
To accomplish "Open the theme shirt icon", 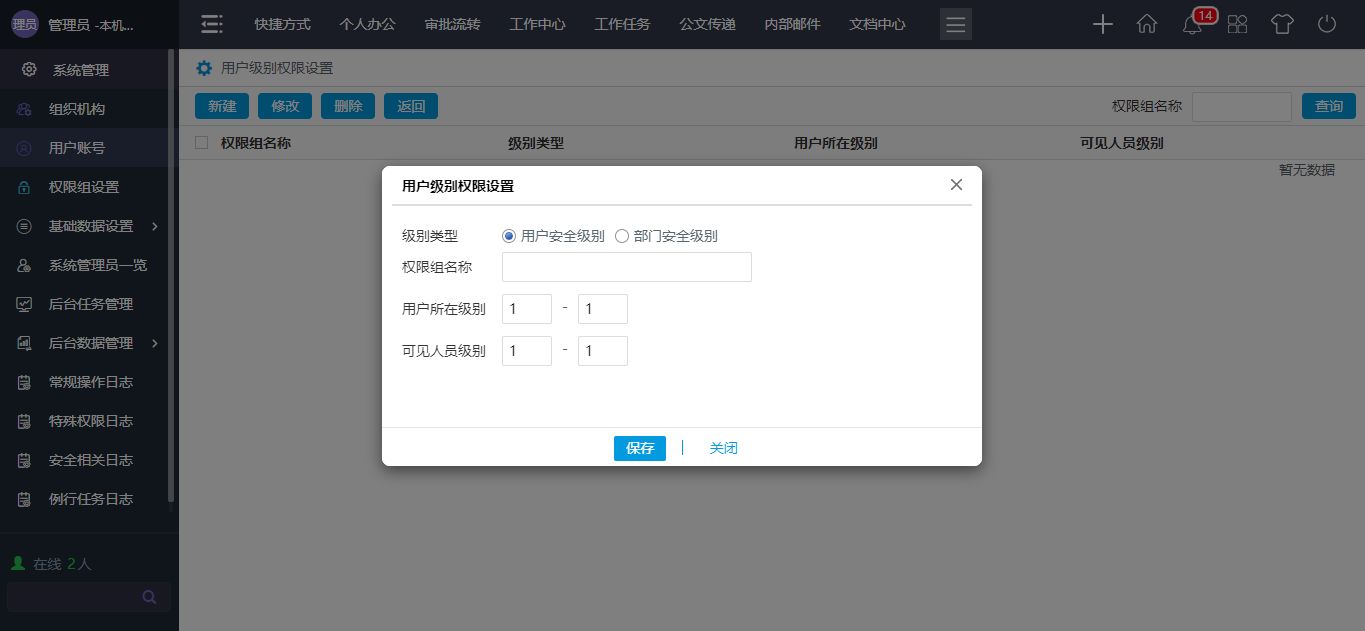I will pos(1282,25).
